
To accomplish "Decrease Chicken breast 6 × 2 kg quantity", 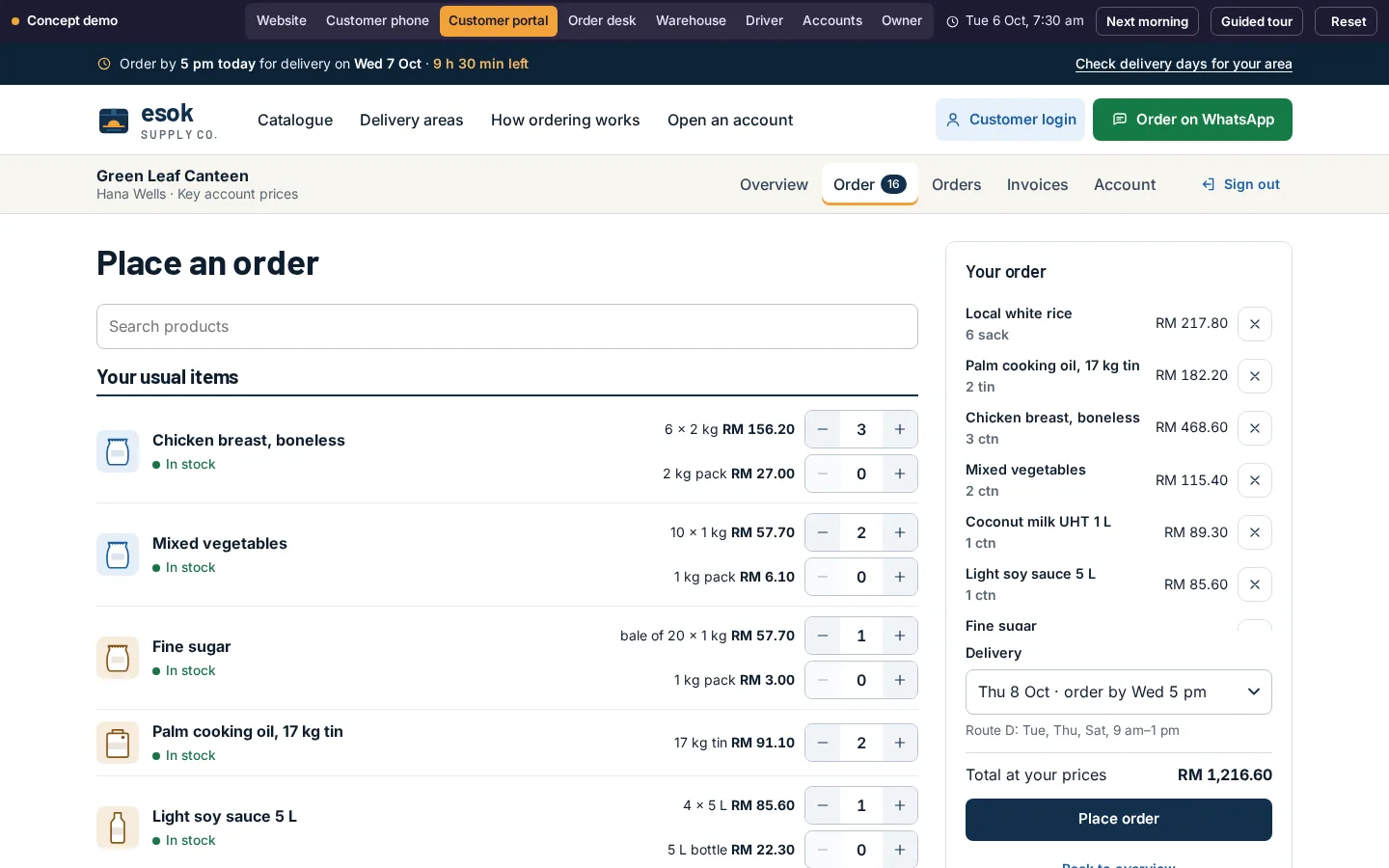I will tap(823, 429).
